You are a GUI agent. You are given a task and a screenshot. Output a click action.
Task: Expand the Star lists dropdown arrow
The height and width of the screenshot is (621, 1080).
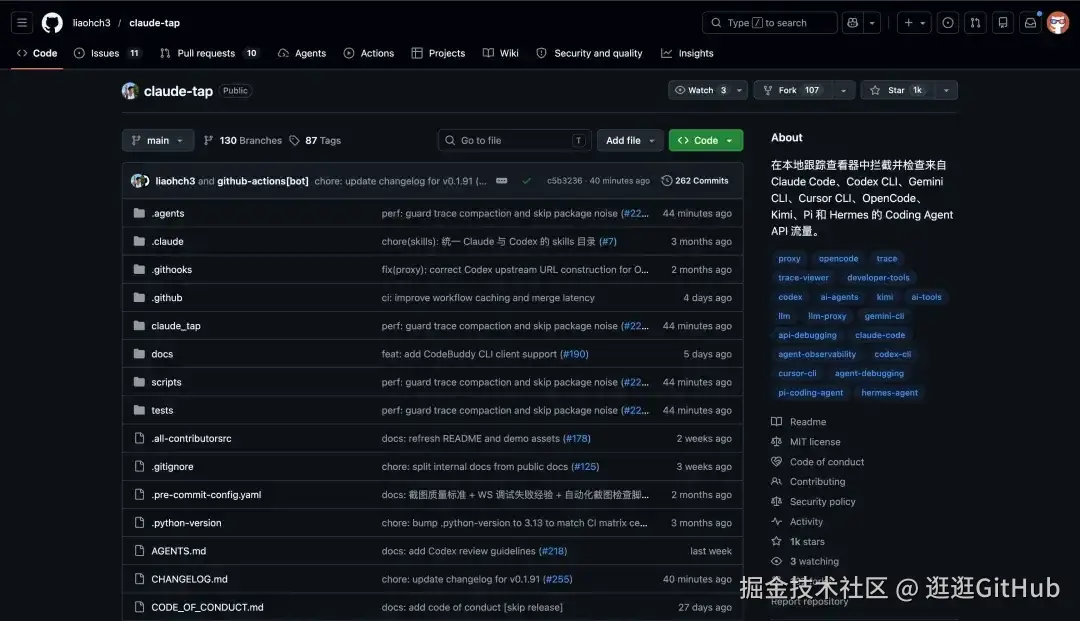coord(946,90)
